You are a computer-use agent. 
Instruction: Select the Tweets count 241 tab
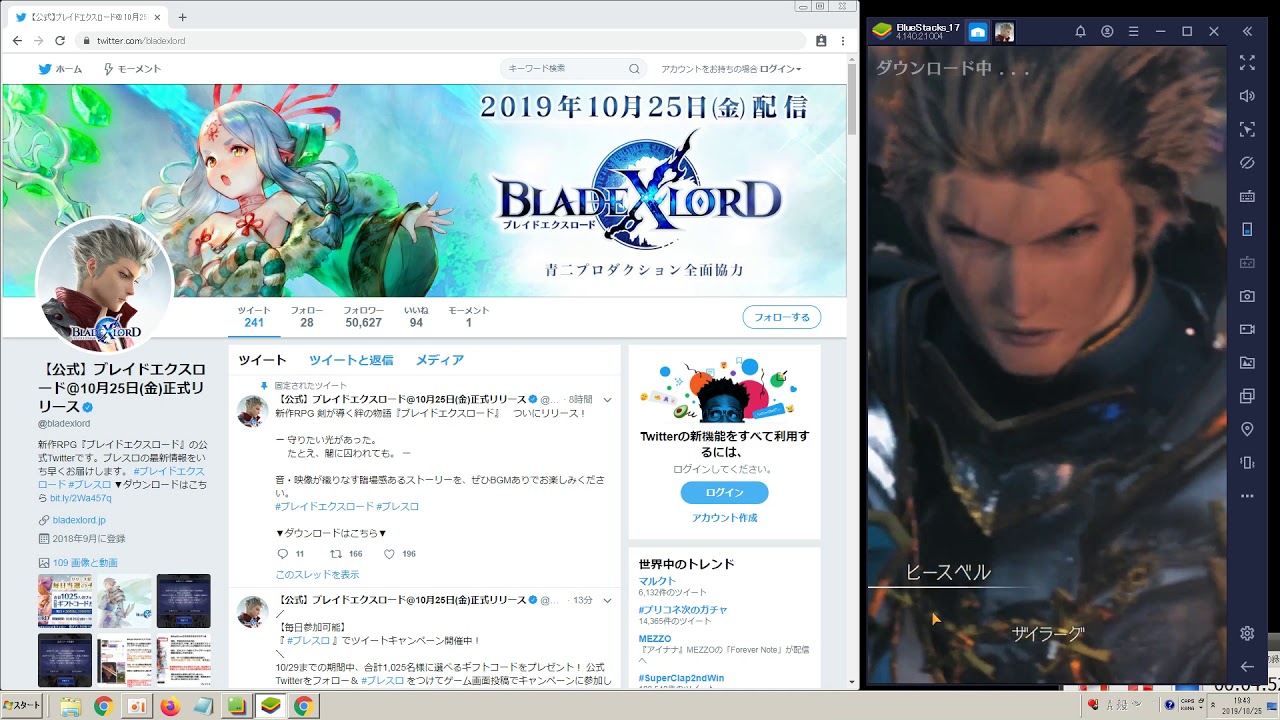pos(254,317)
